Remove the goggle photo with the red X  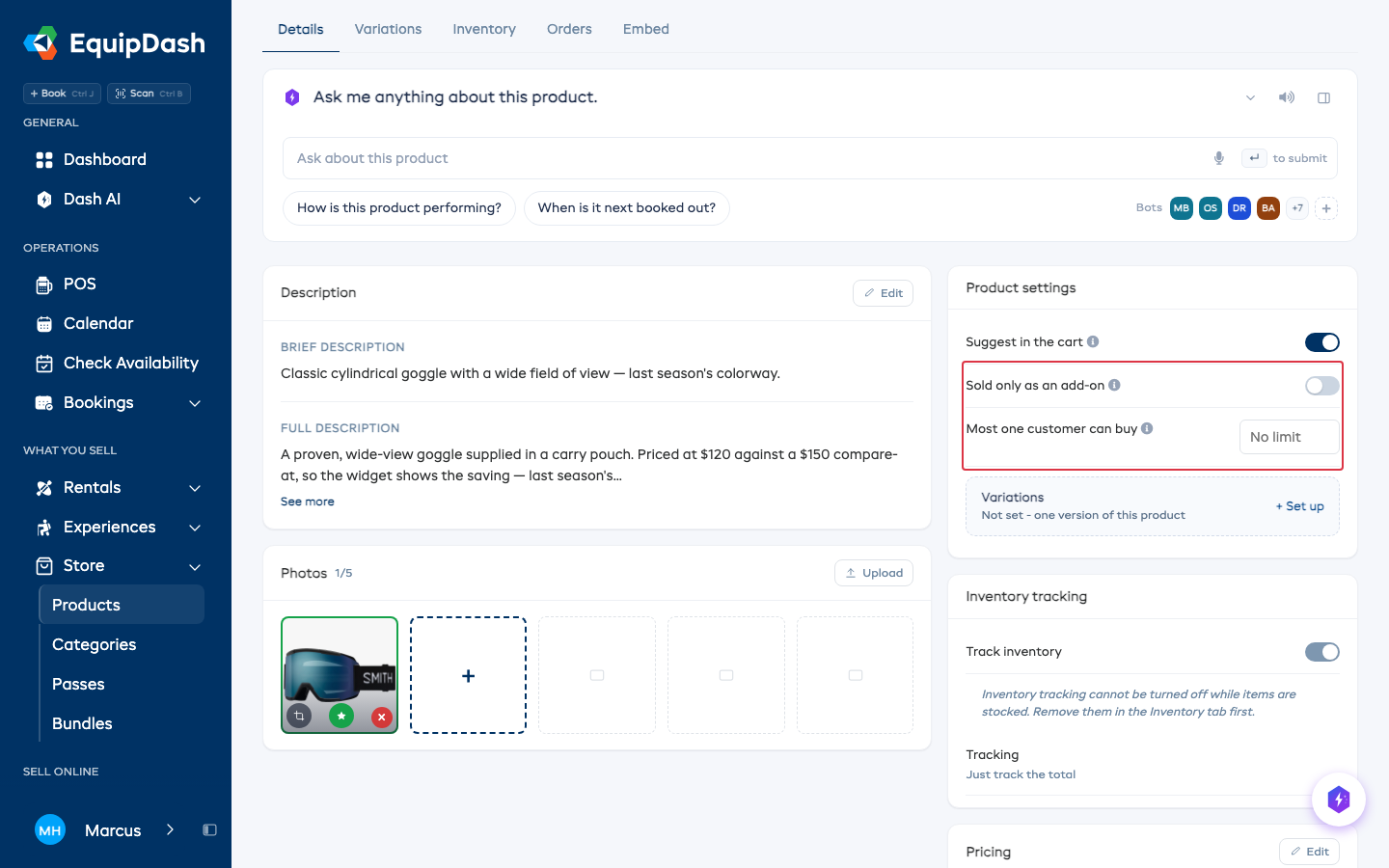pos(382,717)
